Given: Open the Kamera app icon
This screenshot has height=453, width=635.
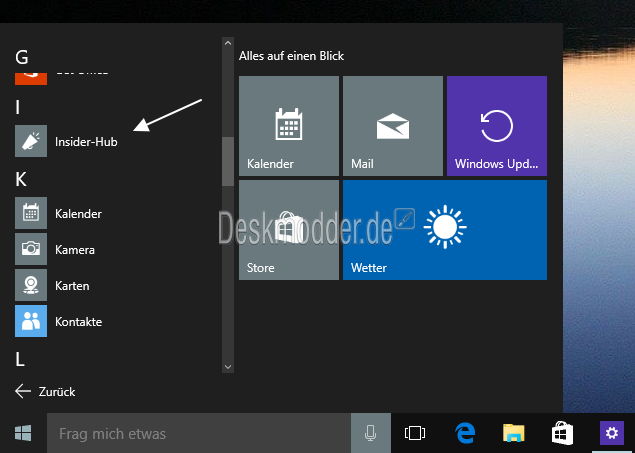Looking at the screenshot, I should pyautogui.click(x=31, y=249).
